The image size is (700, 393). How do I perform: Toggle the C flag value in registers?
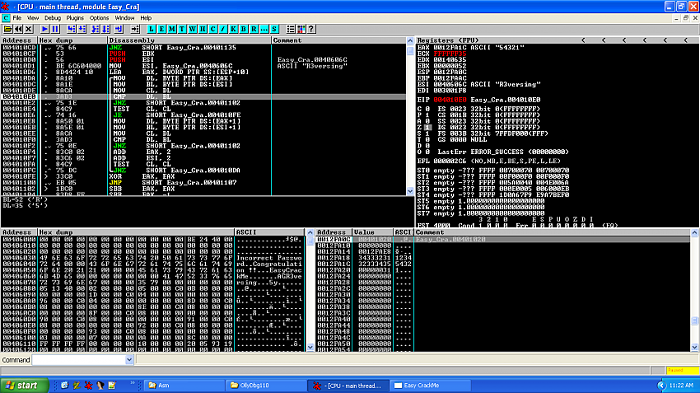click(428, 109)
